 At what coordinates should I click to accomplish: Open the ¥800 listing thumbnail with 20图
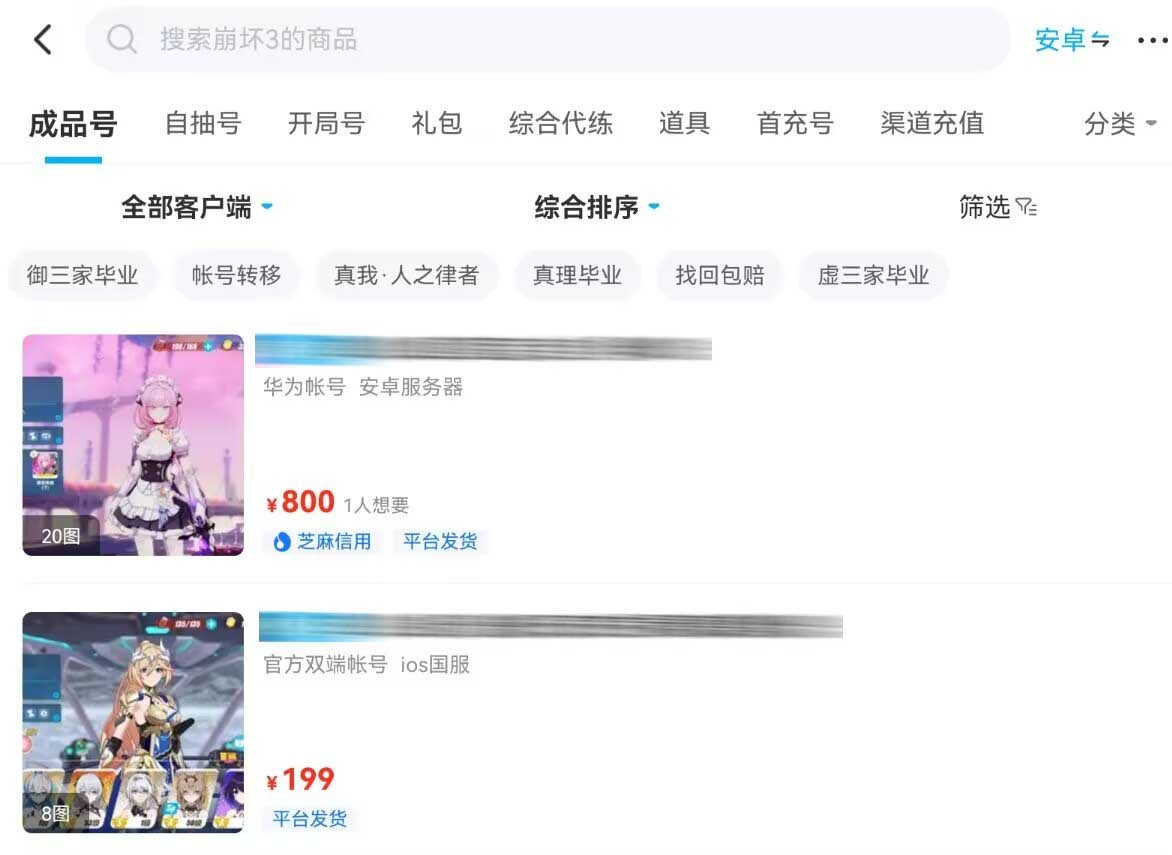tap(133, 445)
